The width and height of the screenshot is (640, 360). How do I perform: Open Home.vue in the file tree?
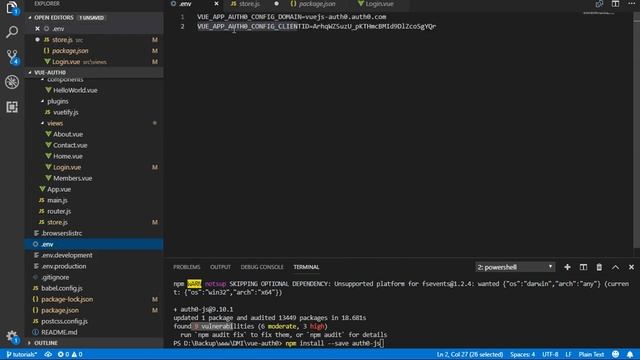[x=68, y=156]
